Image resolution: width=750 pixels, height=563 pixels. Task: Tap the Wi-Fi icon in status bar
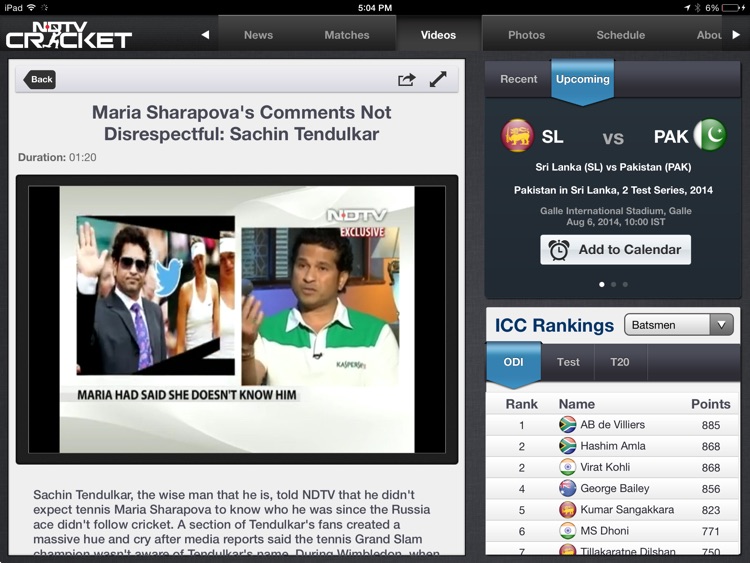coord(31,8)
